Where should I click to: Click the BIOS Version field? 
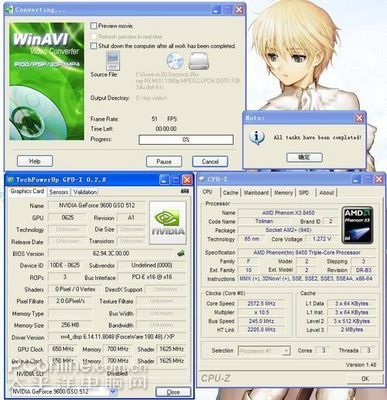pos(111,253)
